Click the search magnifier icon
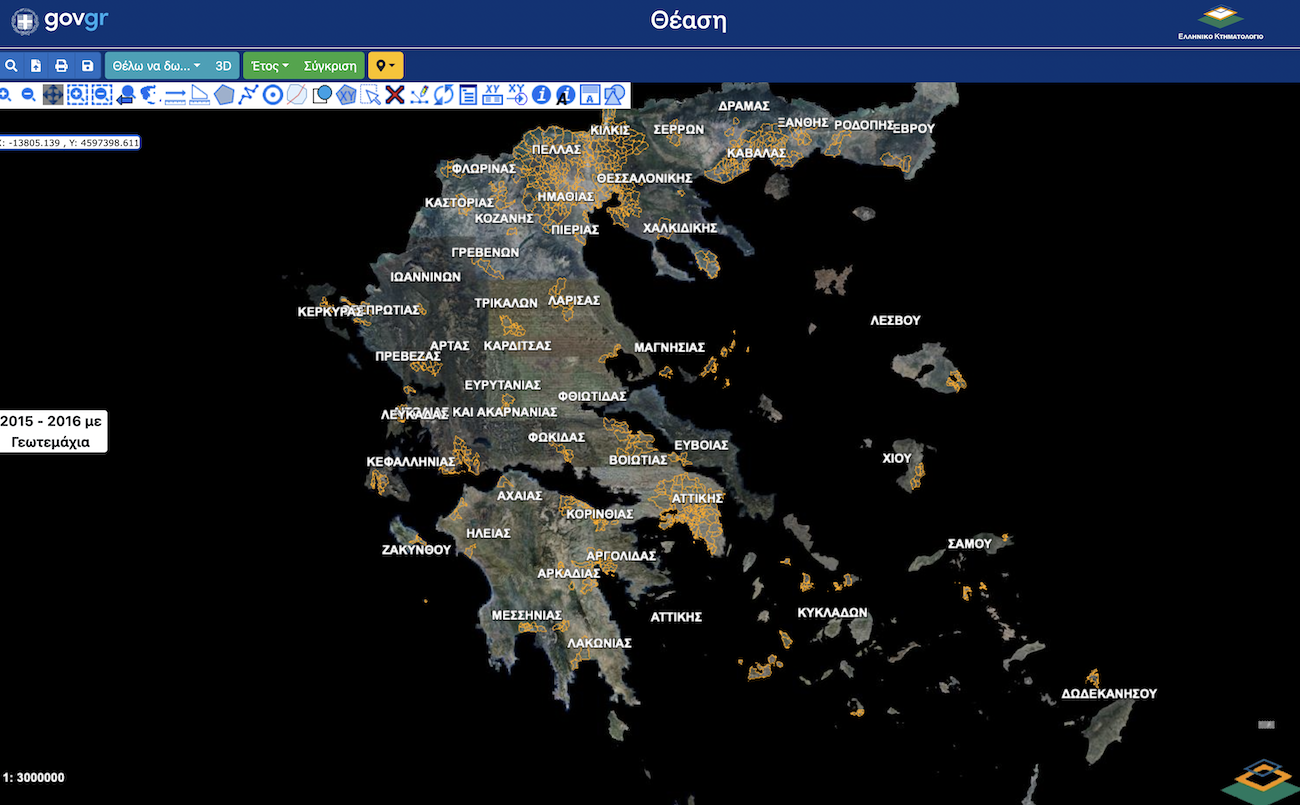The width and height of the screenshot is (1300, 805). pyautogui.click(x=12, y=66)
